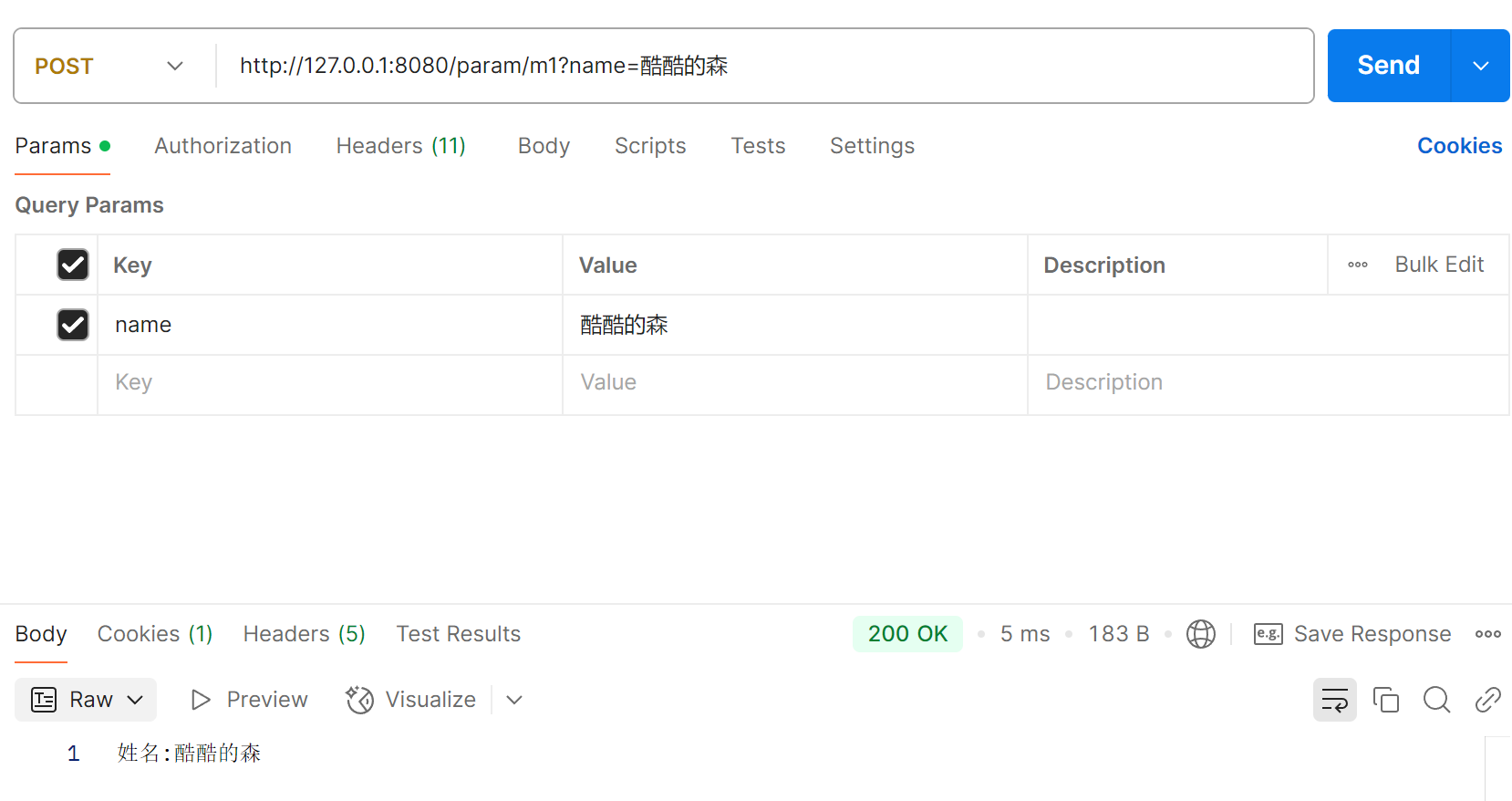Viewport: 1512px width, 801px height.
Task: Open the POST method dropdown
Action: (109, 66)
